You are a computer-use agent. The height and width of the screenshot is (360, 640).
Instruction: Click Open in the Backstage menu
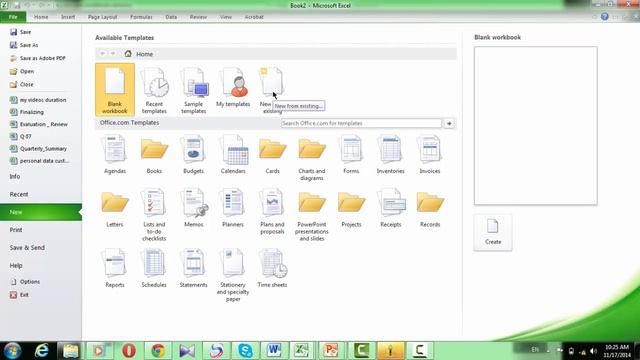click(22, 71)
